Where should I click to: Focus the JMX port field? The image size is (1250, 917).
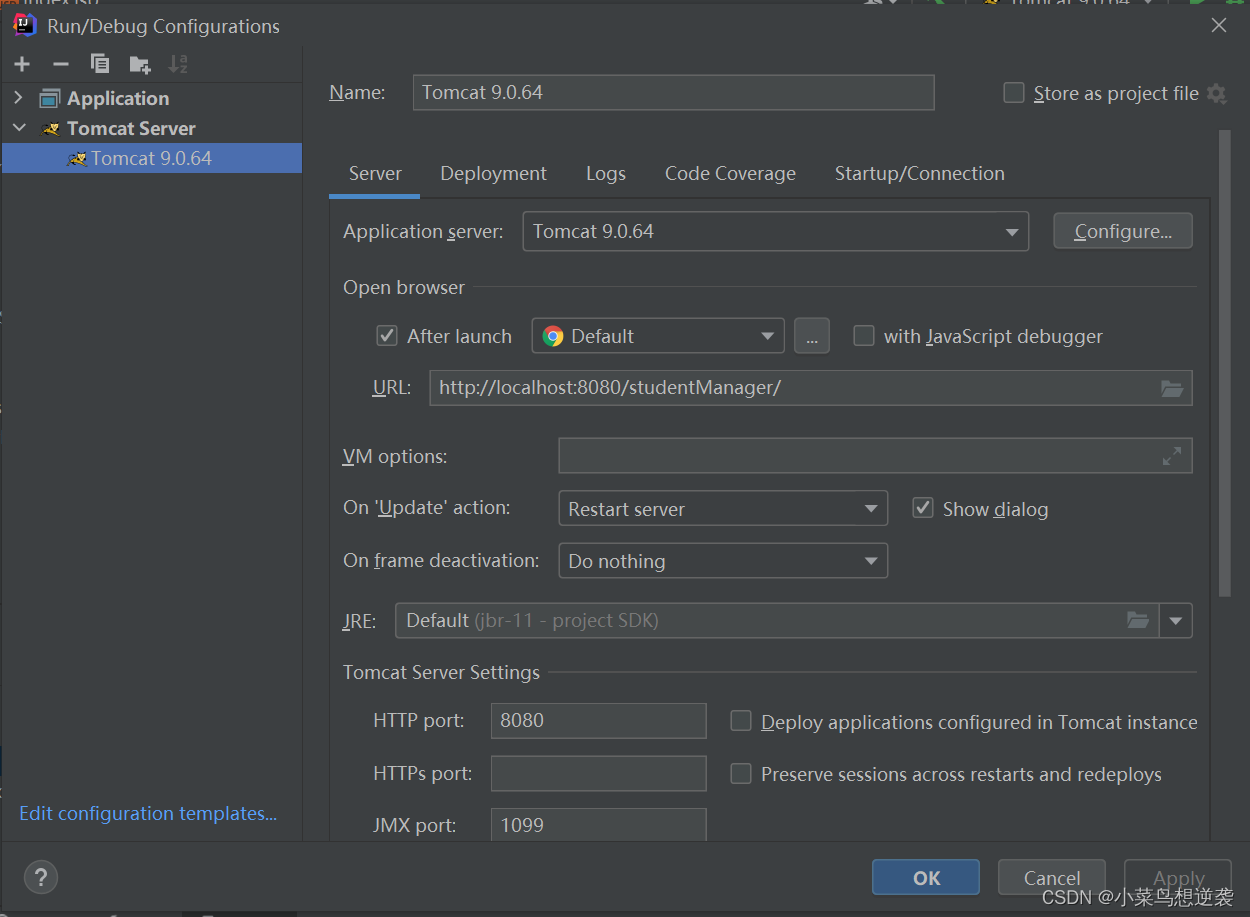click(x=599, y=825)
